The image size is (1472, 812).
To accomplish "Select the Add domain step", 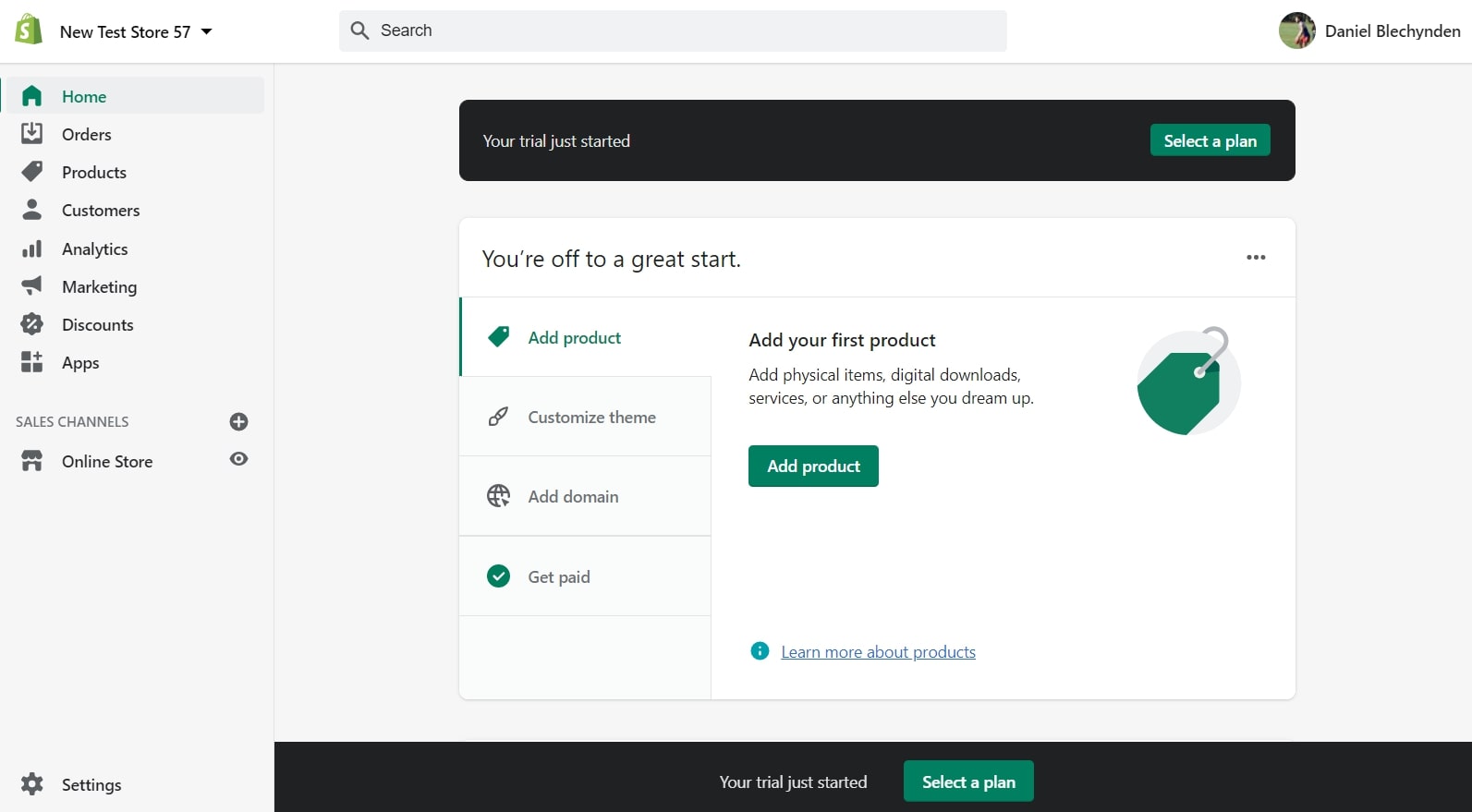I will (x=585, y=496).
